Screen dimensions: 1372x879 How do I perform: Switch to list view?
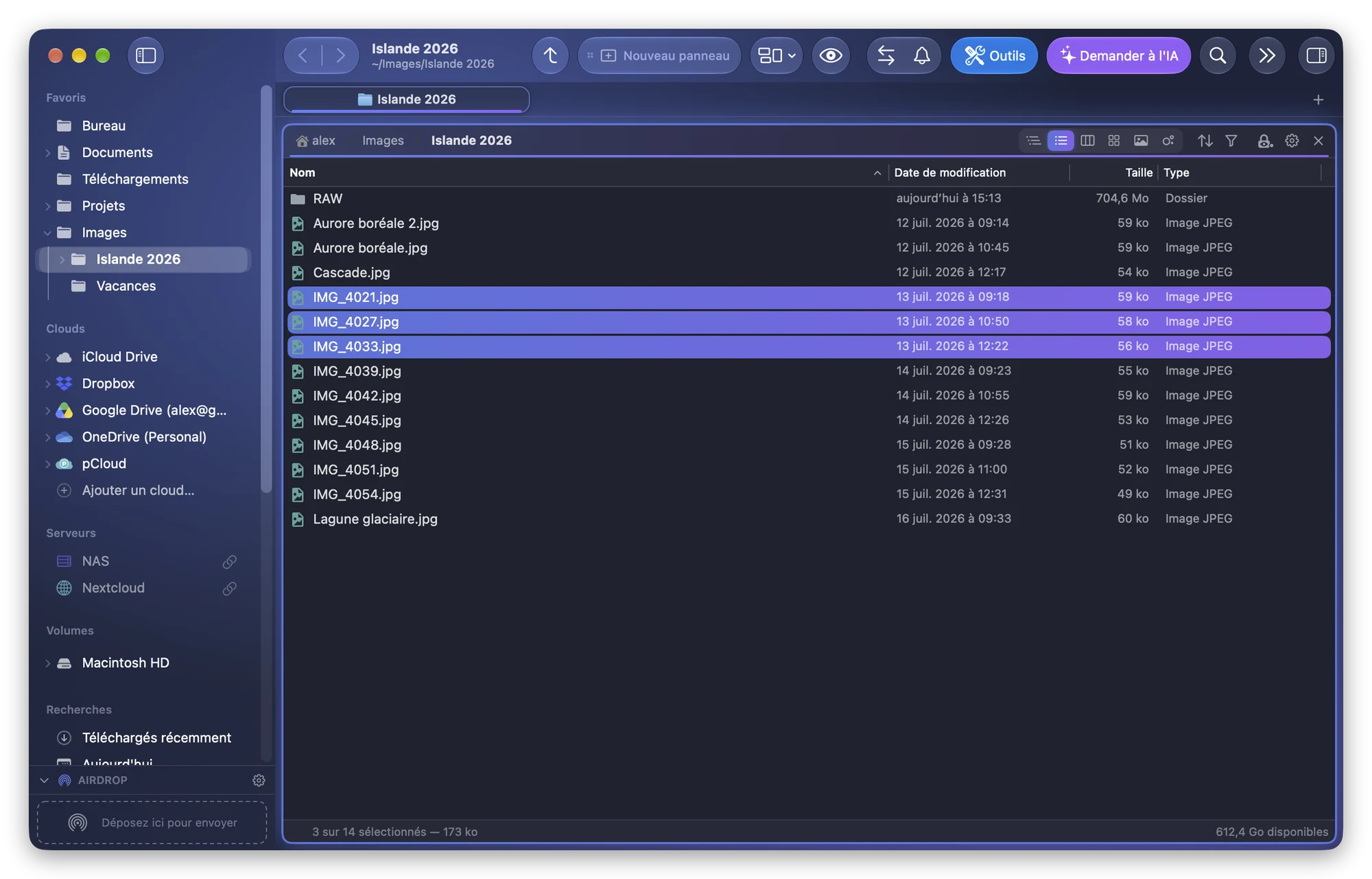click(1061, 141)
